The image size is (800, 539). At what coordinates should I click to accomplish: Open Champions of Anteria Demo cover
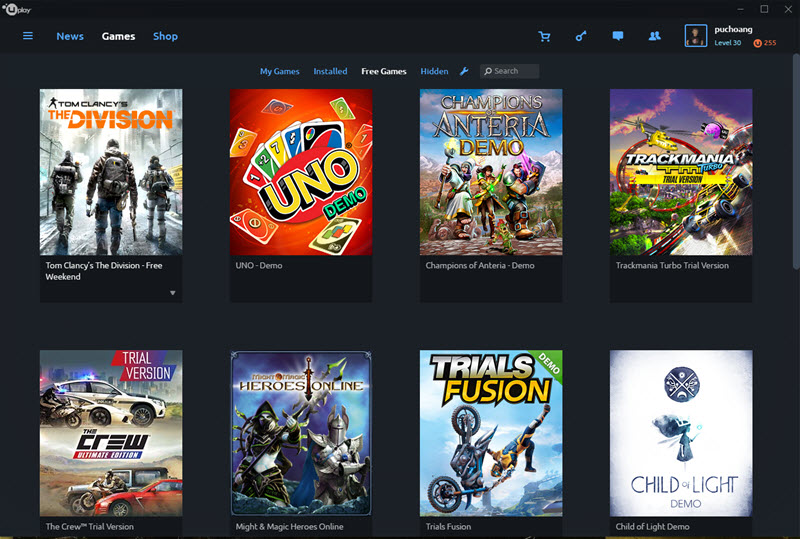(x=491, y=172)
